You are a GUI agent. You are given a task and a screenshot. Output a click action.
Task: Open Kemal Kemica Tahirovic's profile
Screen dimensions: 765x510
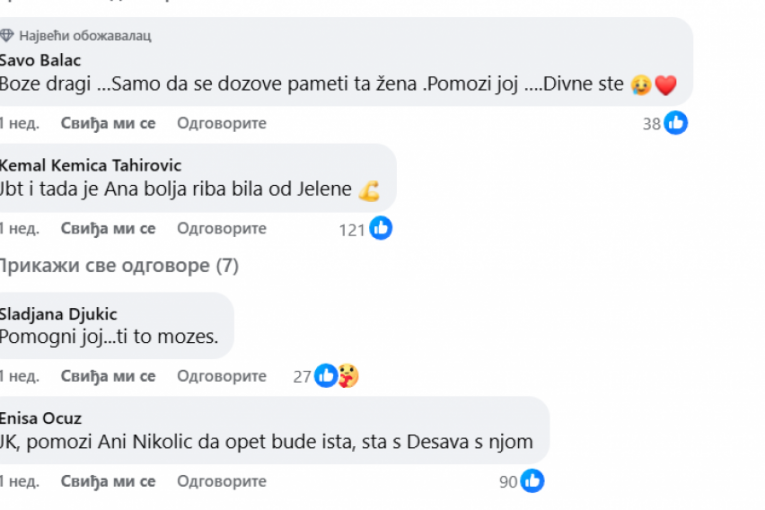90,165
